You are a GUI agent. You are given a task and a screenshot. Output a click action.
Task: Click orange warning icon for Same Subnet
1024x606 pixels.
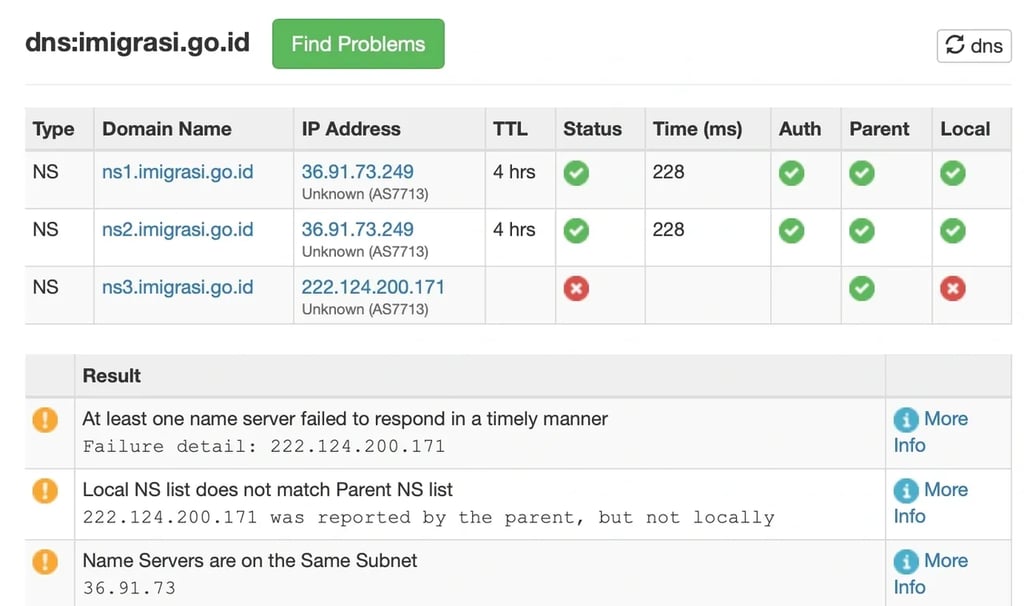[x=45, y=562]
